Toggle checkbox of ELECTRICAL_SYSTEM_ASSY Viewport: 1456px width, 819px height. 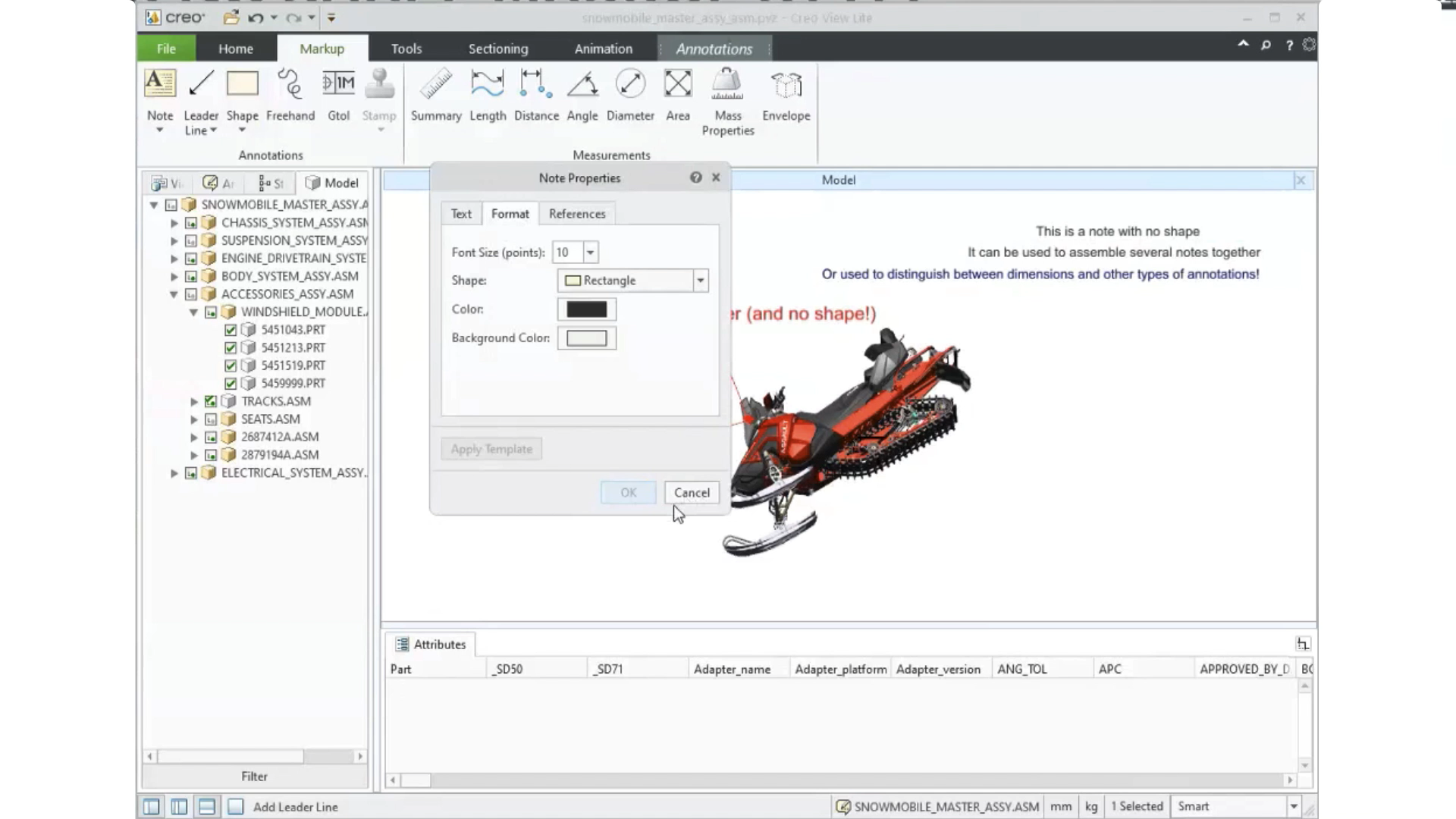tap(191, 473)
